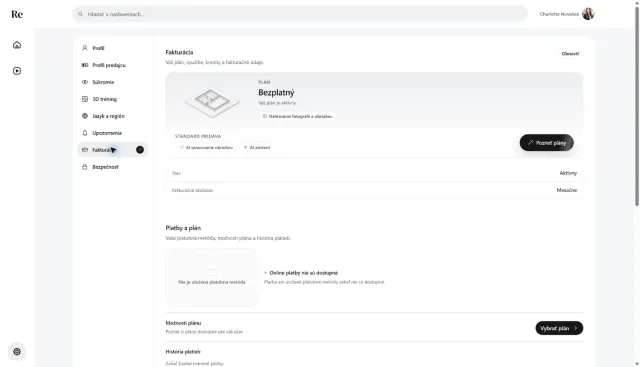The height and width of the screenshot is (367, 640).
Task: Click the search magnifier icon
Action: point(80,14)
